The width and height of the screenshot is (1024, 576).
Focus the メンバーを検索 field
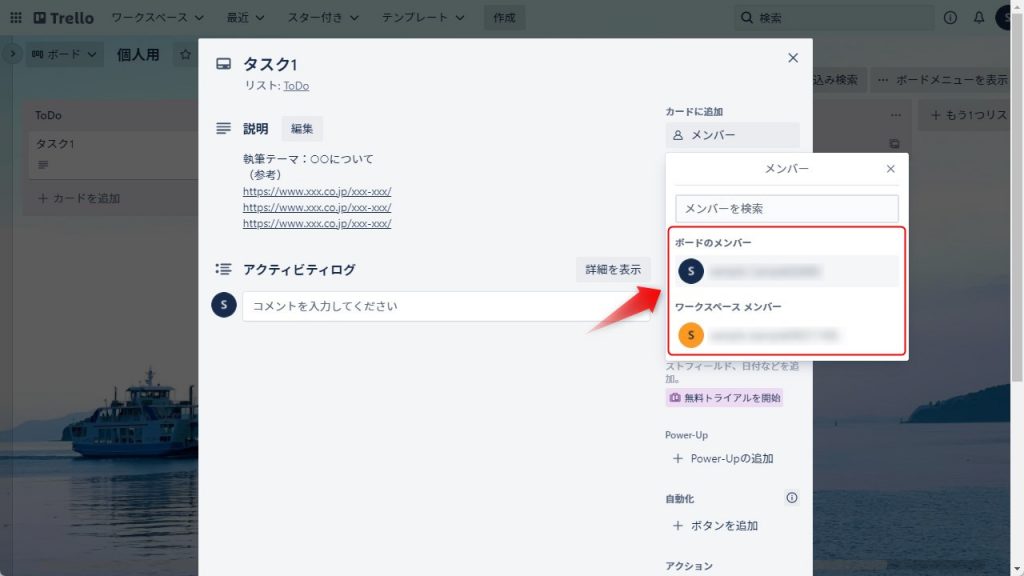click(786, 209)
